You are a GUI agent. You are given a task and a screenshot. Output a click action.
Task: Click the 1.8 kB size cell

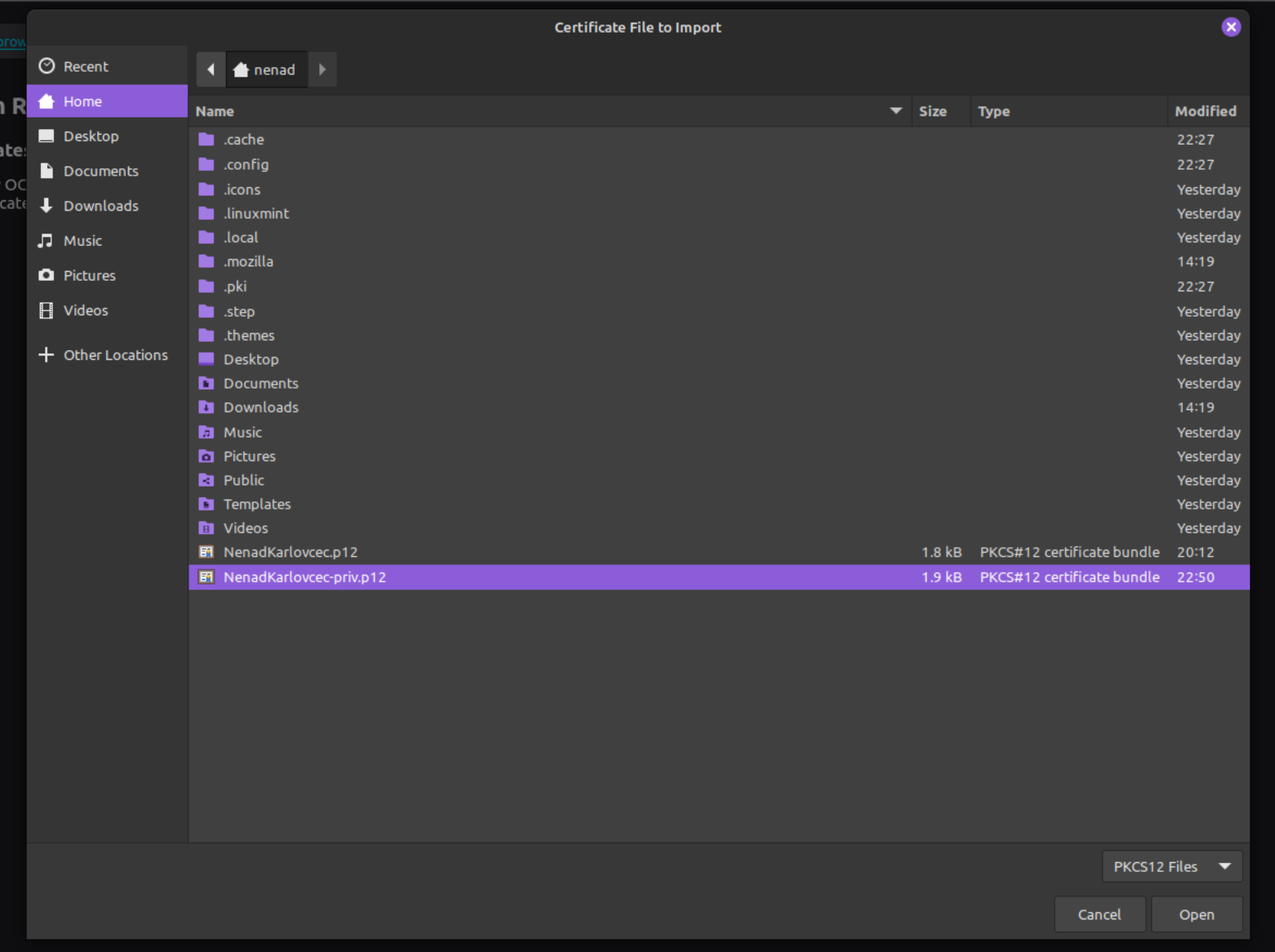[x=941, y=552]
